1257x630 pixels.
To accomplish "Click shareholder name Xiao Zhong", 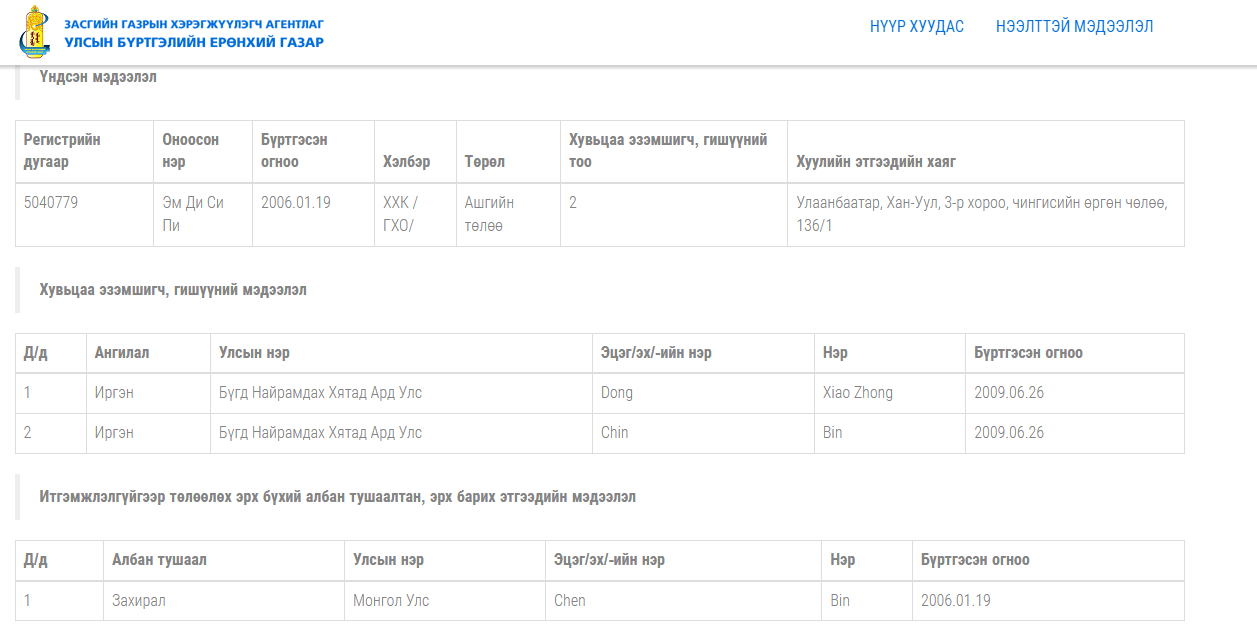I will tap(857, 393).
